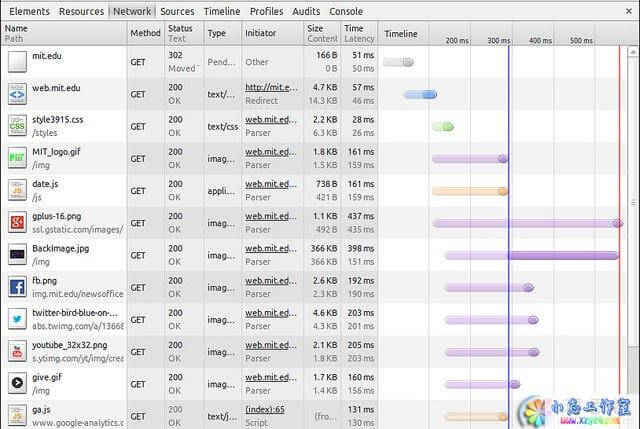Click the mit.edu blank document icon
The height and width of the screenshot is (429, 640).
tap(17, 62)
